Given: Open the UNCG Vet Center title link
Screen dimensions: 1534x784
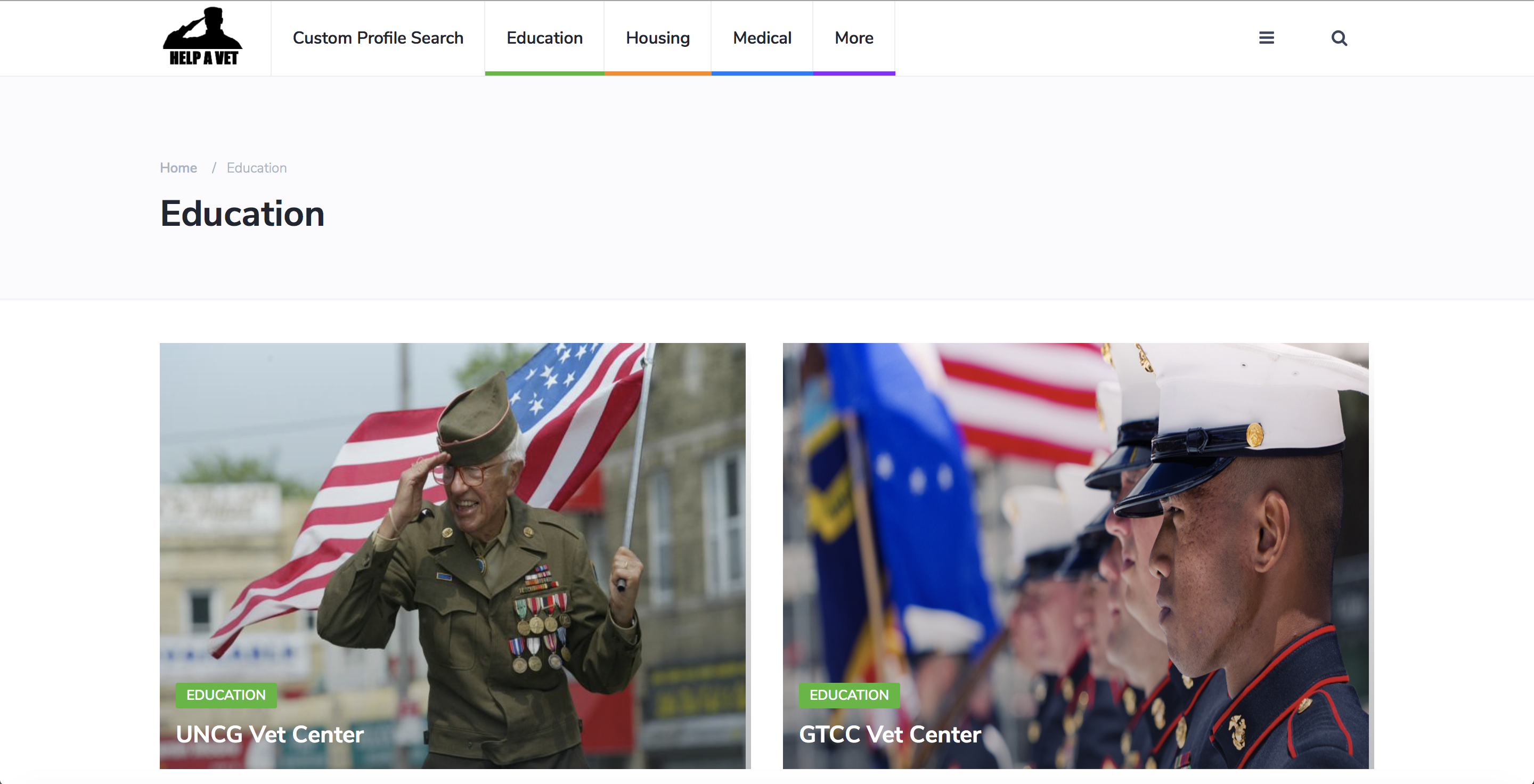Looking at the screenshot, I should coord(269,734).
